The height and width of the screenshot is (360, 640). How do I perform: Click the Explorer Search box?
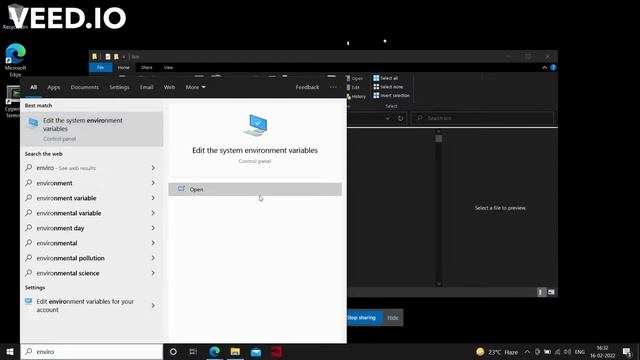point(482,118)
